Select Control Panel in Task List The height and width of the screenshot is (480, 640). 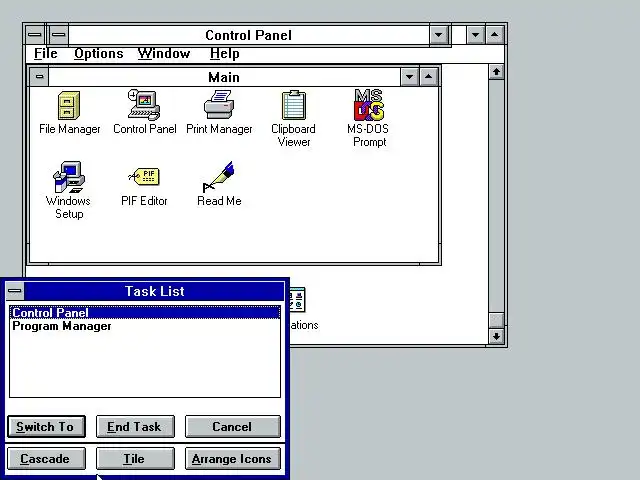click(x=145, y=313)
